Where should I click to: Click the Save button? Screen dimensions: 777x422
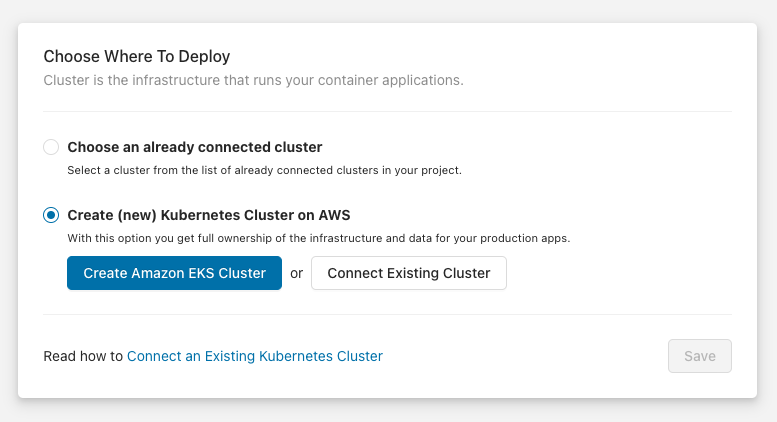click(700, 356)
